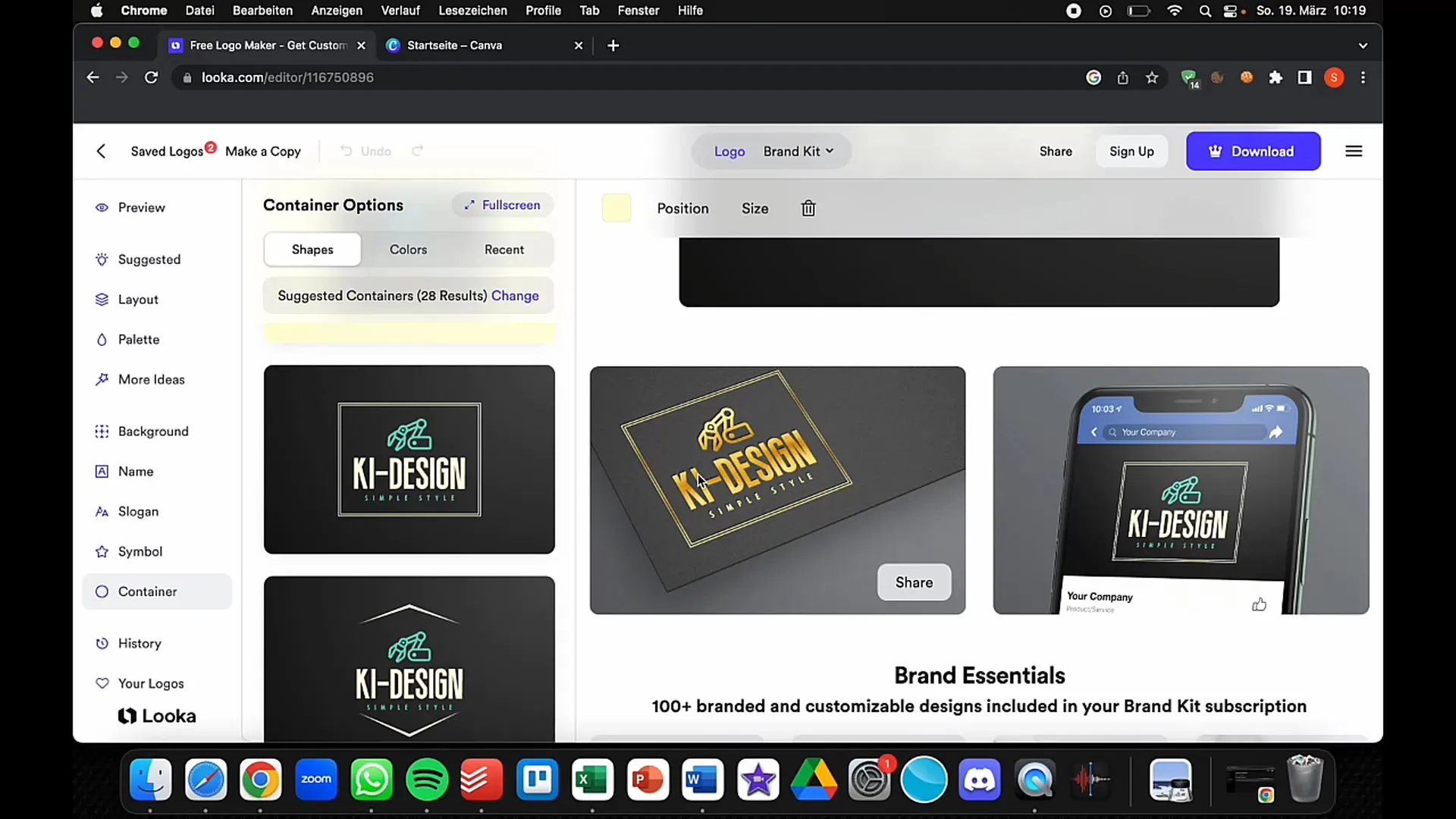1456x819 pixels.
Task: Open Spotify from the Dock
Action: tap(427, 780)
